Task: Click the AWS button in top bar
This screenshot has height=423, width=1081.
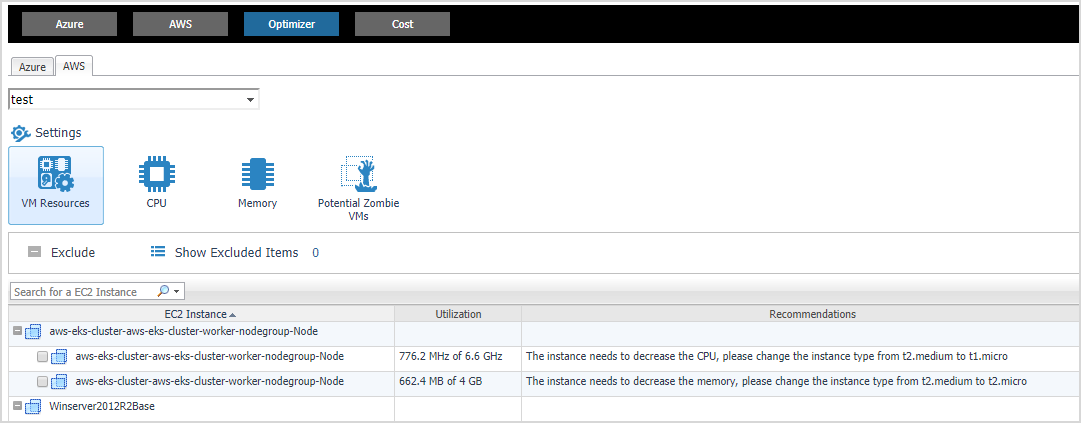Action: (x=180, y=24)
